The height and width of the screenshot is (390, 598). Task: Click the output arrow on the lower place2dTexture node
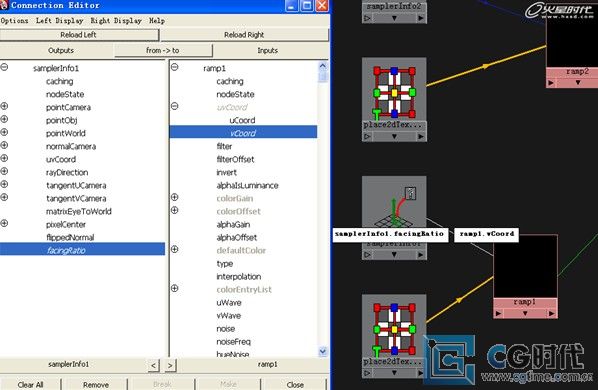click(421, 373)
